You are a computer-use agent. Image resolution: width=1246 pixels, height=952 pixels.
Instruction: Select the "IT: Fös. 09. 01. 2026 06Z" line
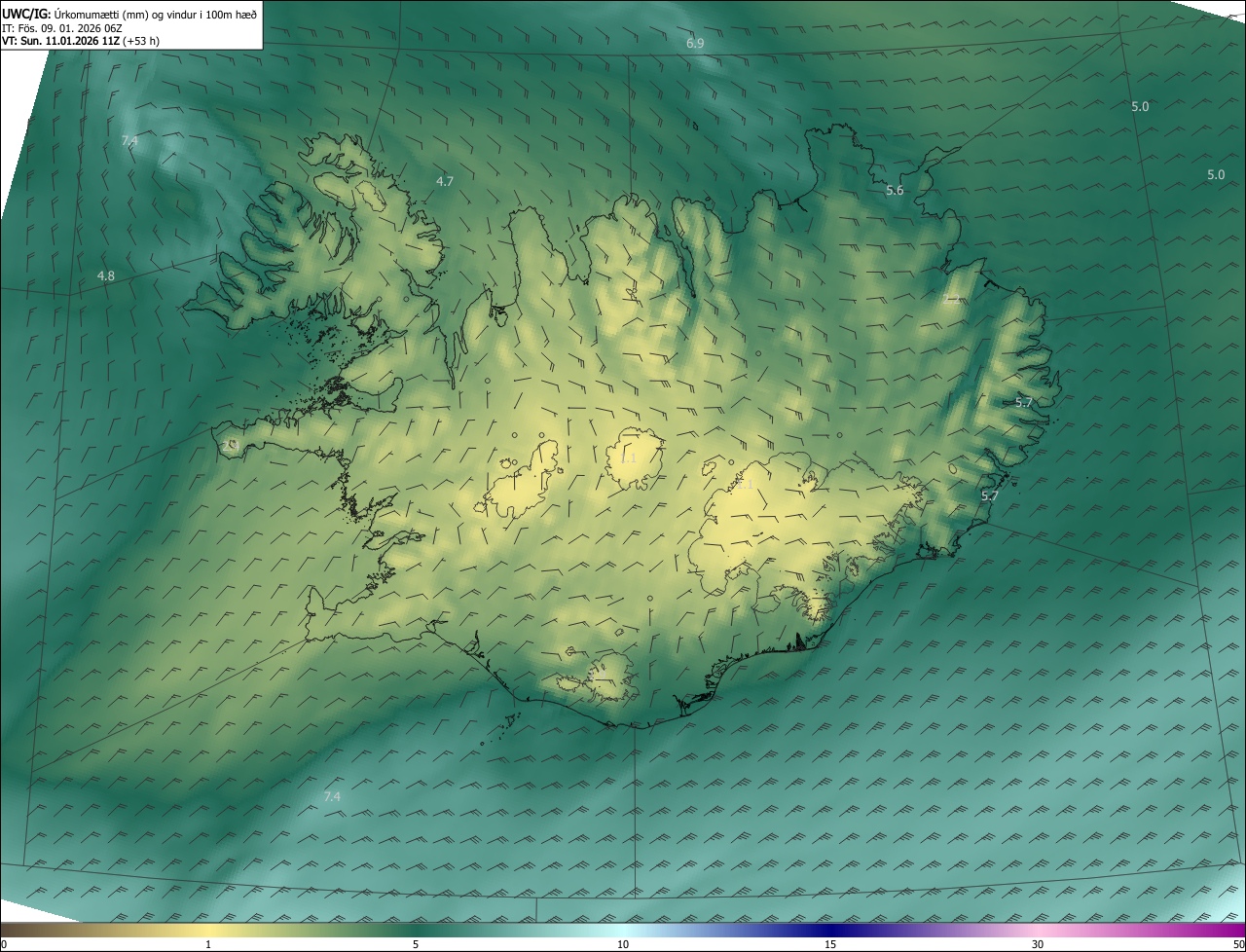tap(61, 28)
